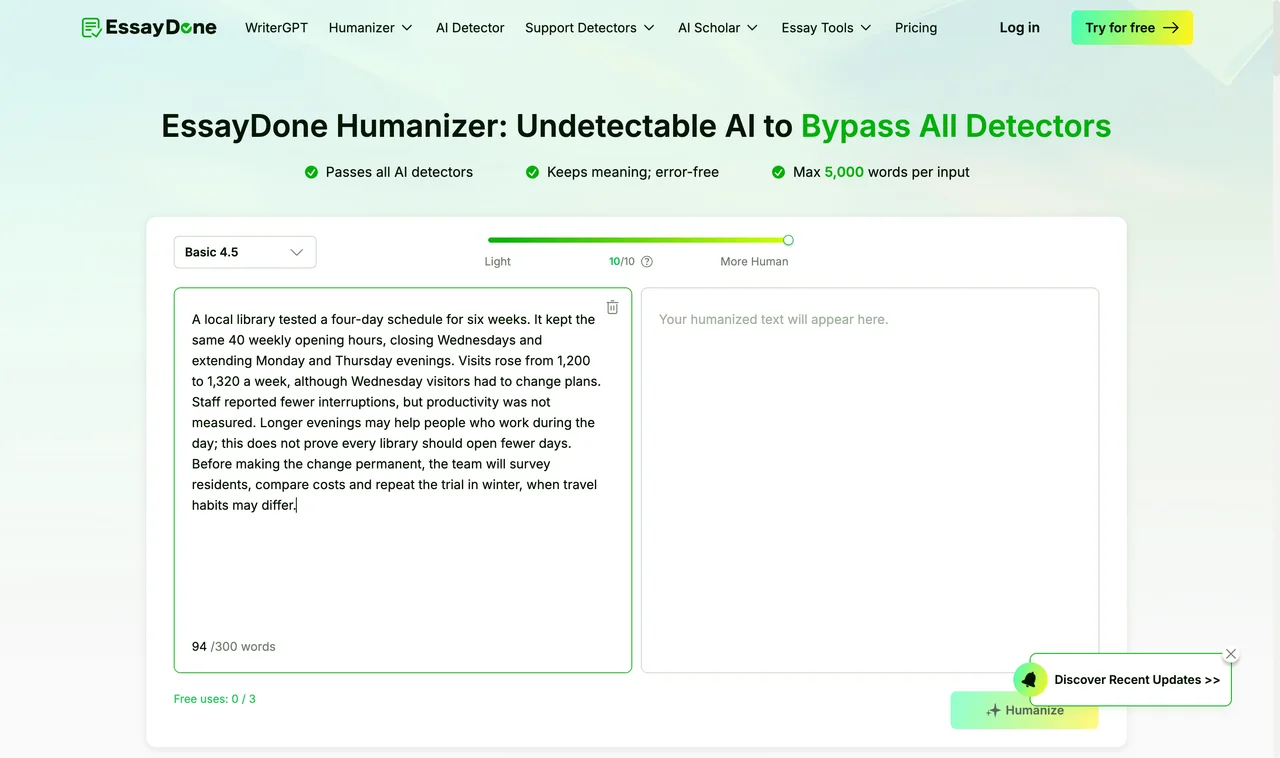The width and height of the screenshot is (1280, 758).
Task: Click the Keeps meaning; error-free text
Action: (x=633, y=172)
